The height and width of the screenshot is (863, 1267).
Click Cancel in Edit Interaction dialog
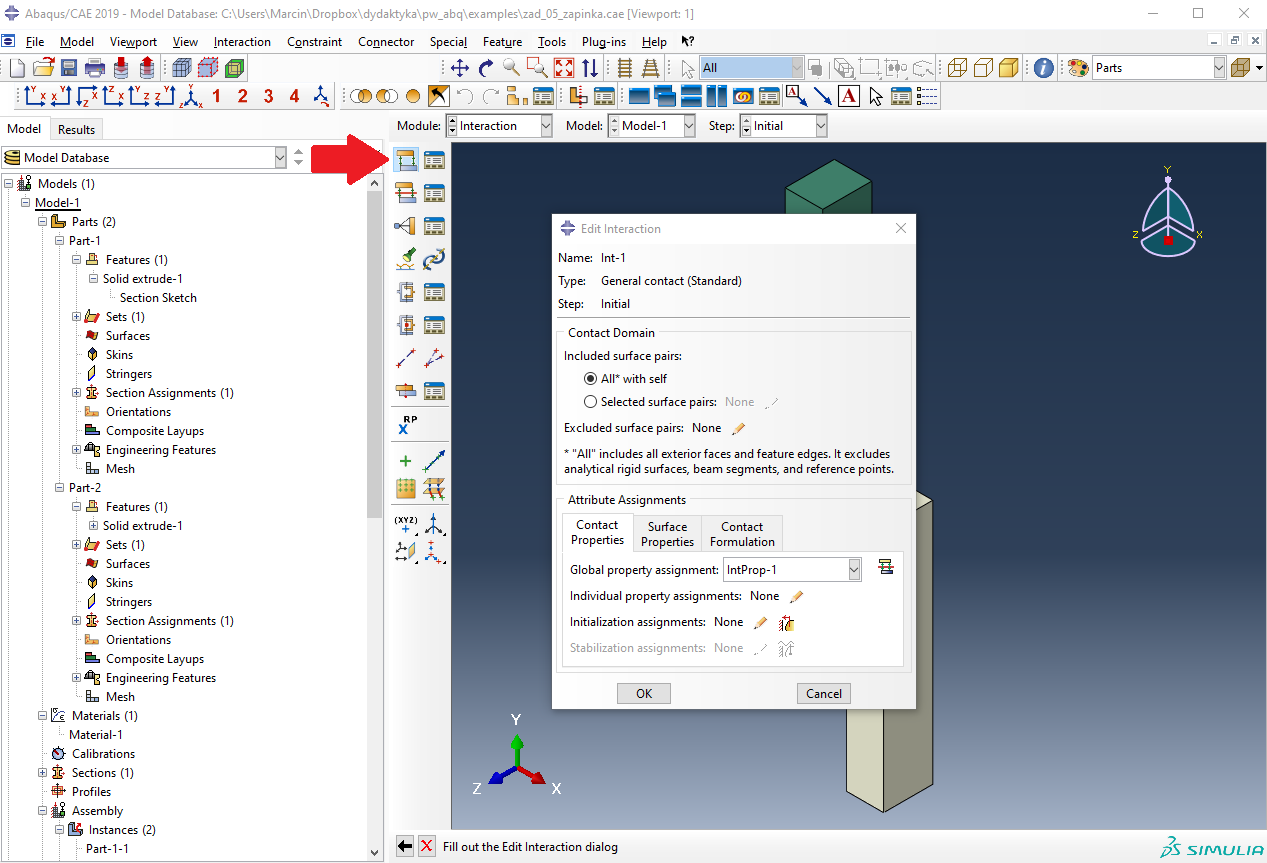pos(823,694)
